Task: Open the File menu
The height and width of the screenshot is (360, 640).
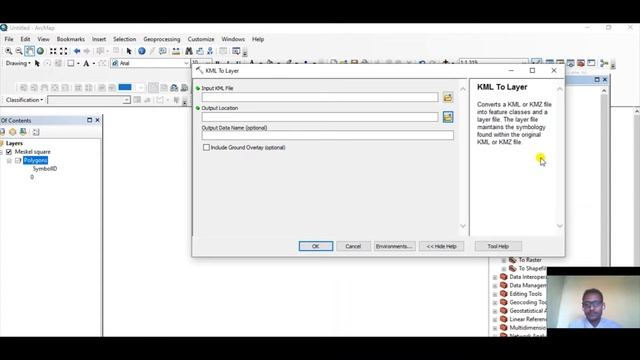Action: tap(9, 39)
